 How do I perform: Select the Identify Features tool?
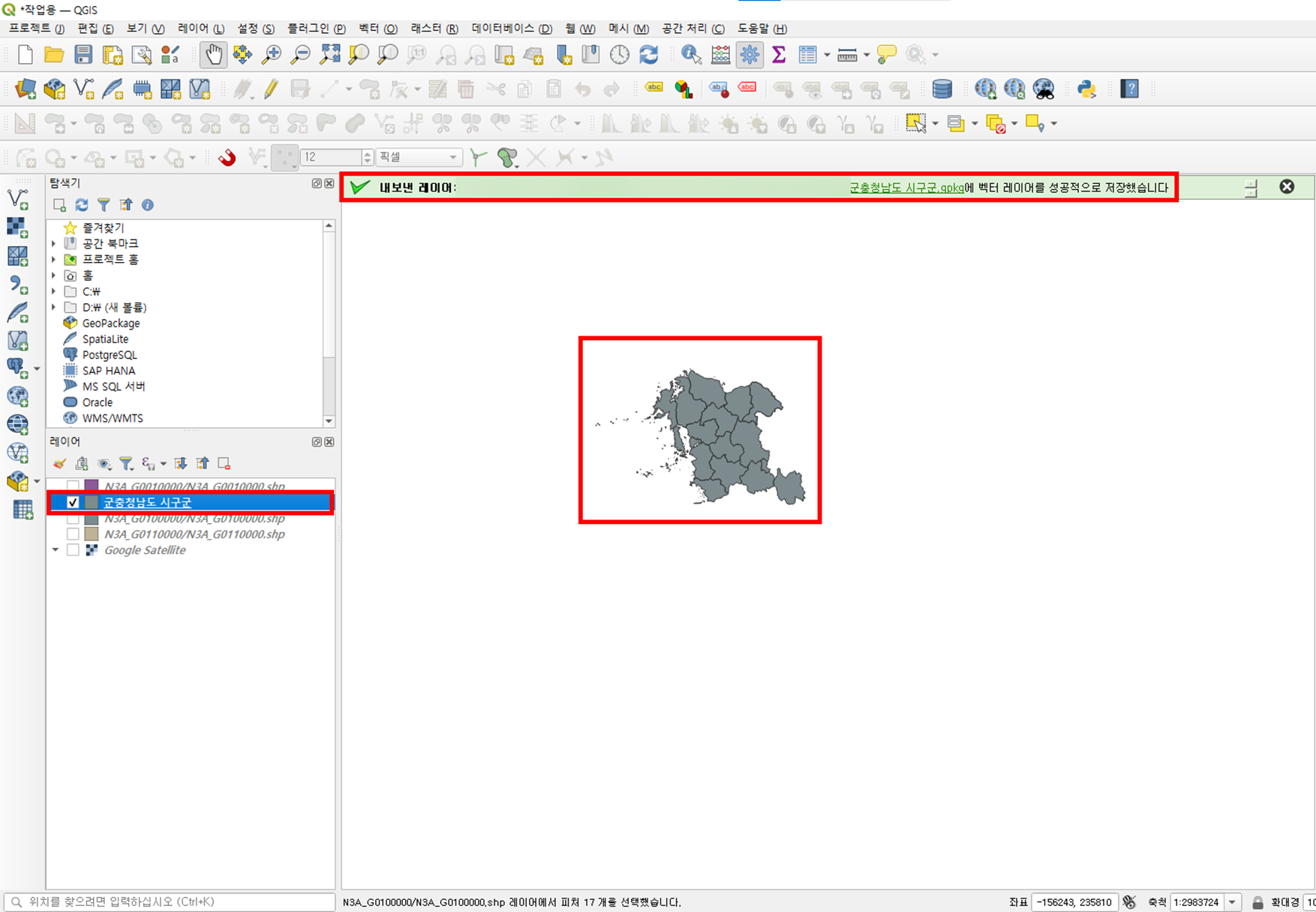[691, 55]
